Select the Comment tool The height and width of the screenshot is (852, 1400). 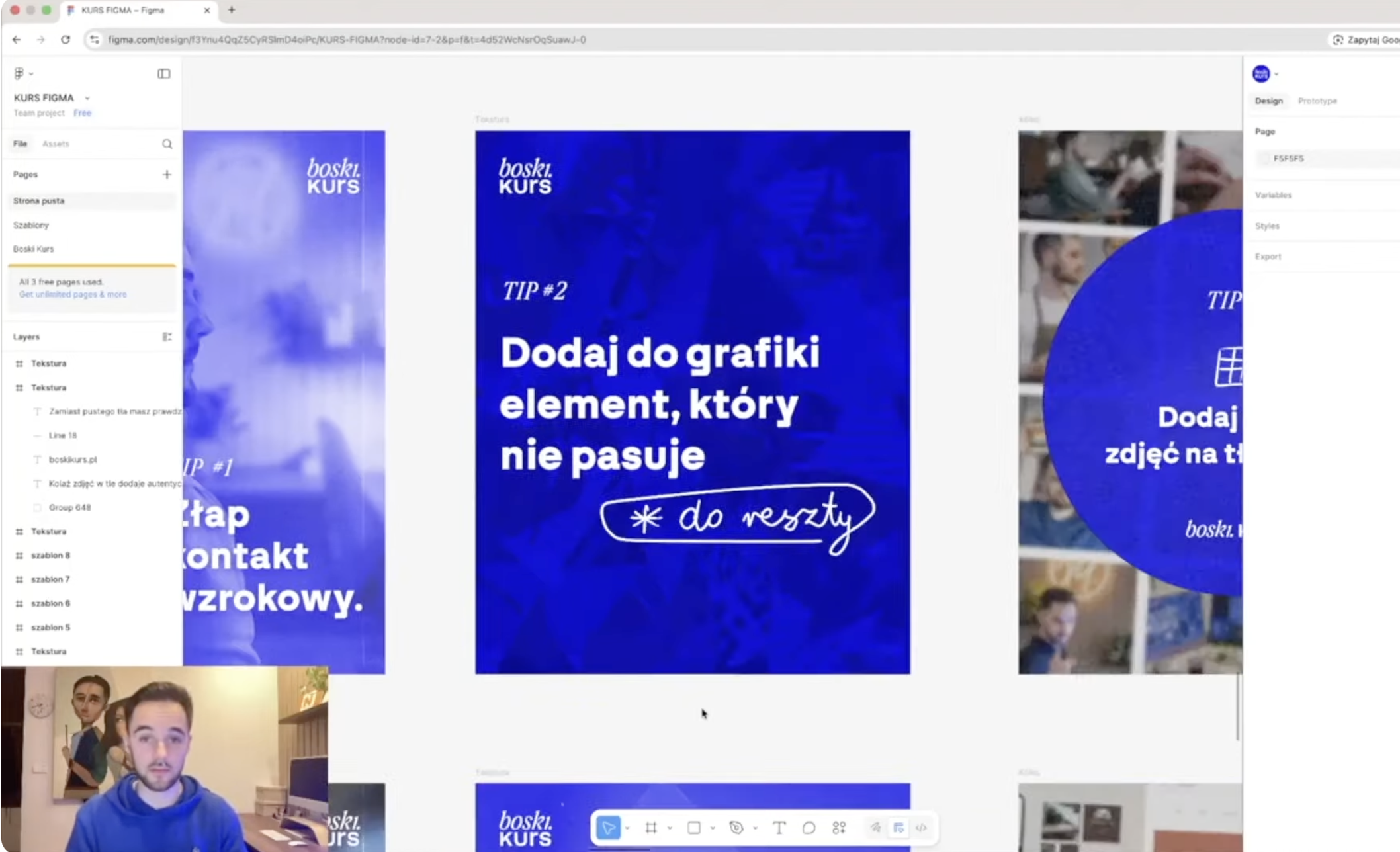tap(809, 828)
